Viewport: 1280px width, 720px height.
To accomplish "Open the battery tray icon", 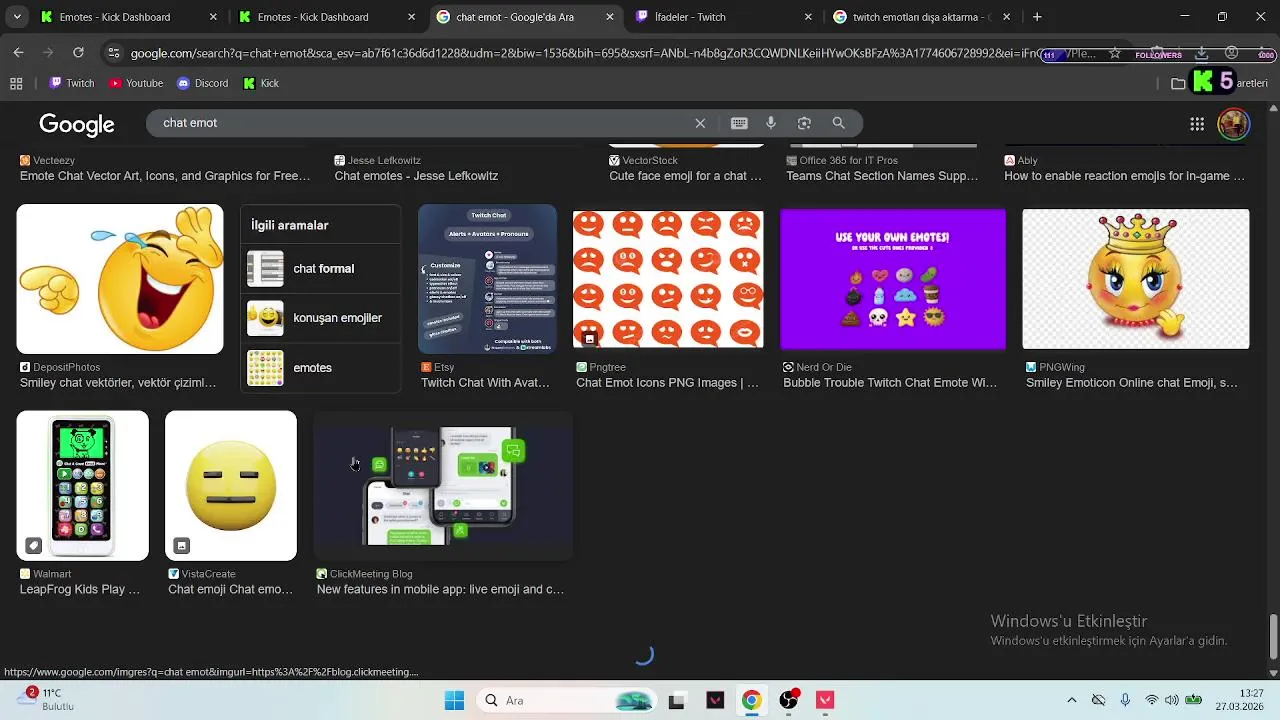I will (1193, 700).
